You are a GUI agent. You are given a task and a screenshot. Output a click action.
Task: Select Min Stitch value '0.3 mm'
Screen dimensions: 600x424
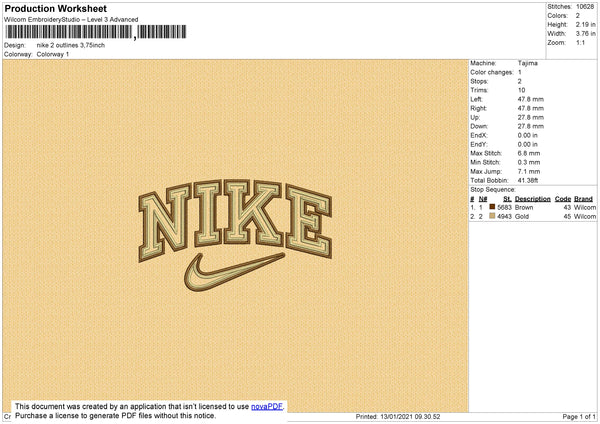(x=529, y=163)
